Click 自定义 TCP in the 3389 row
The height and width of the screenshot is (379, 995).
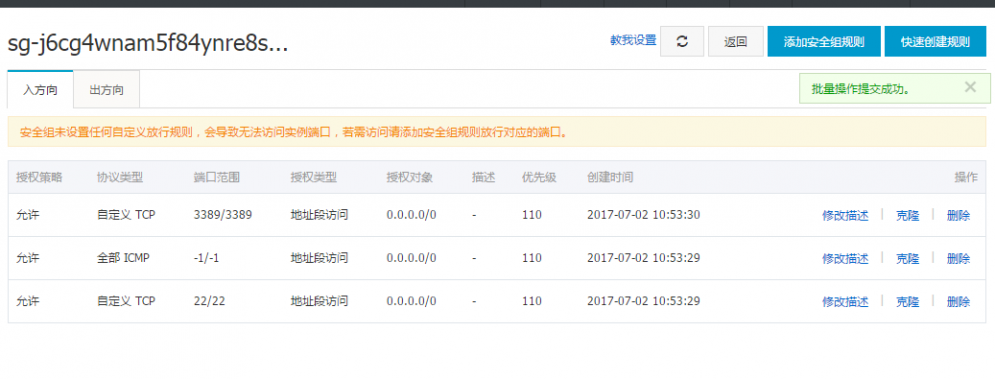click(126, 215)
